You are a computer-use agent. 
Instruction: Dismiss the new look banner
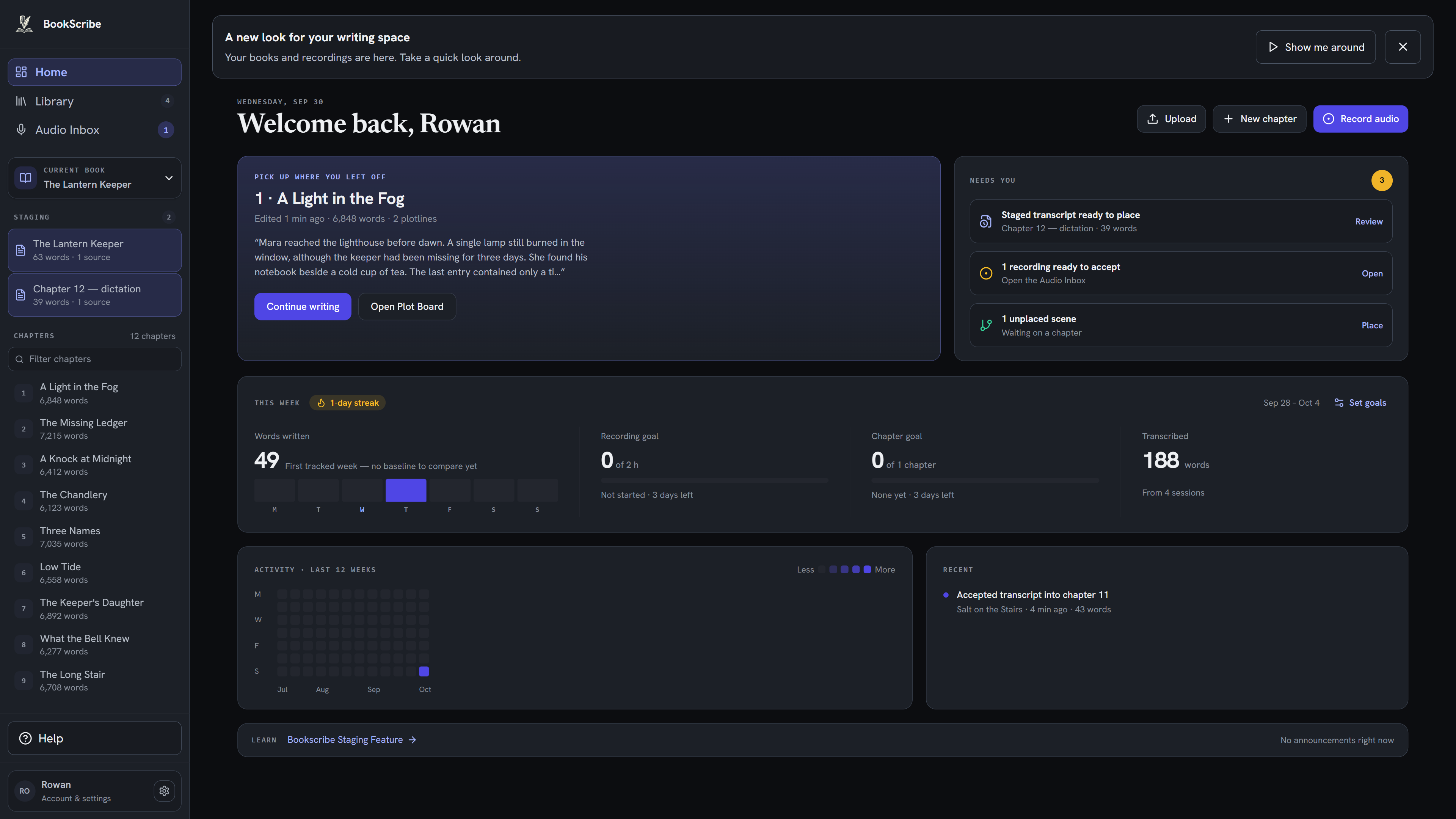point(1402,47)
